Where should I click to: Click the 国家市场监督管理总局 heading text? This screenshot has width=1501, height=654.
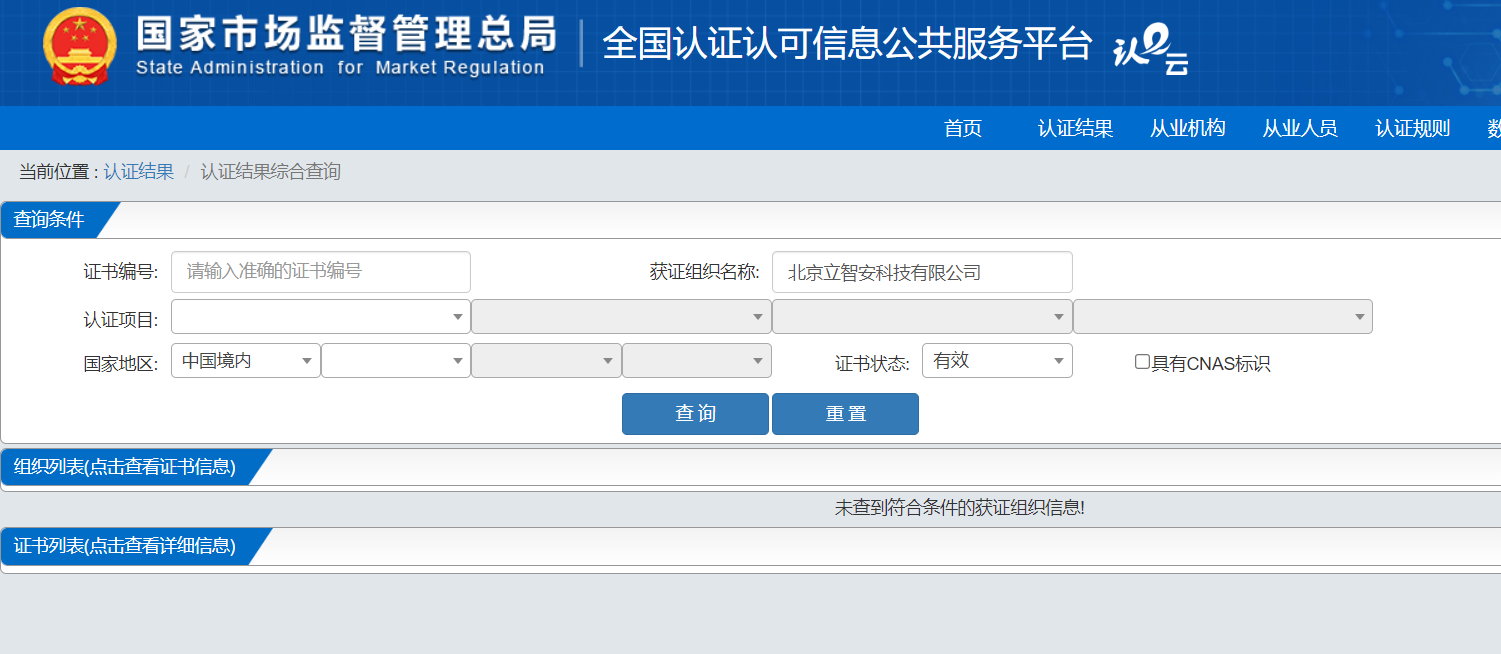(x=346, y=34)
